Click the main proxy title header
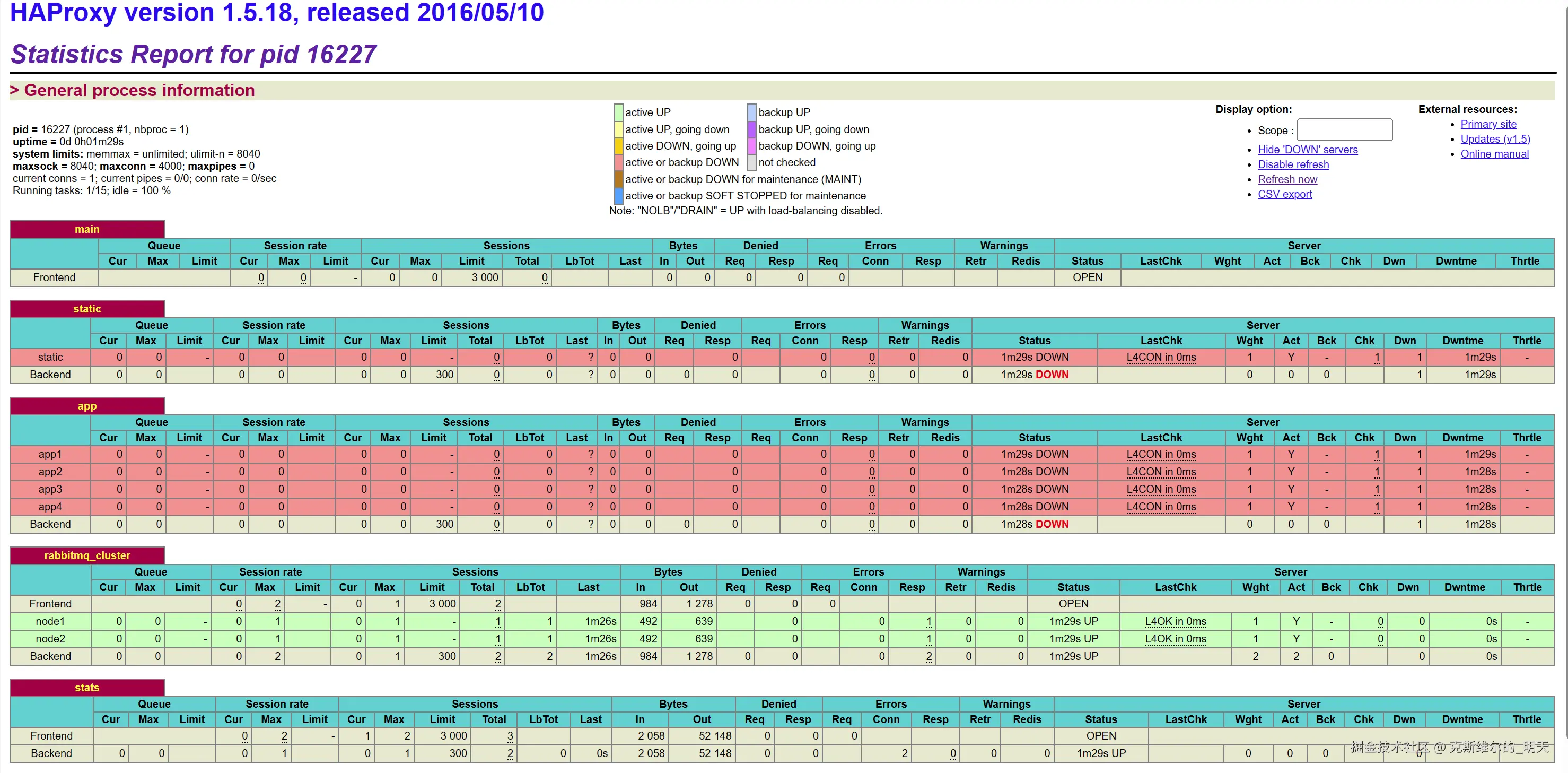The width and height of the screenshot is (1568, 773). coord(87,230)
